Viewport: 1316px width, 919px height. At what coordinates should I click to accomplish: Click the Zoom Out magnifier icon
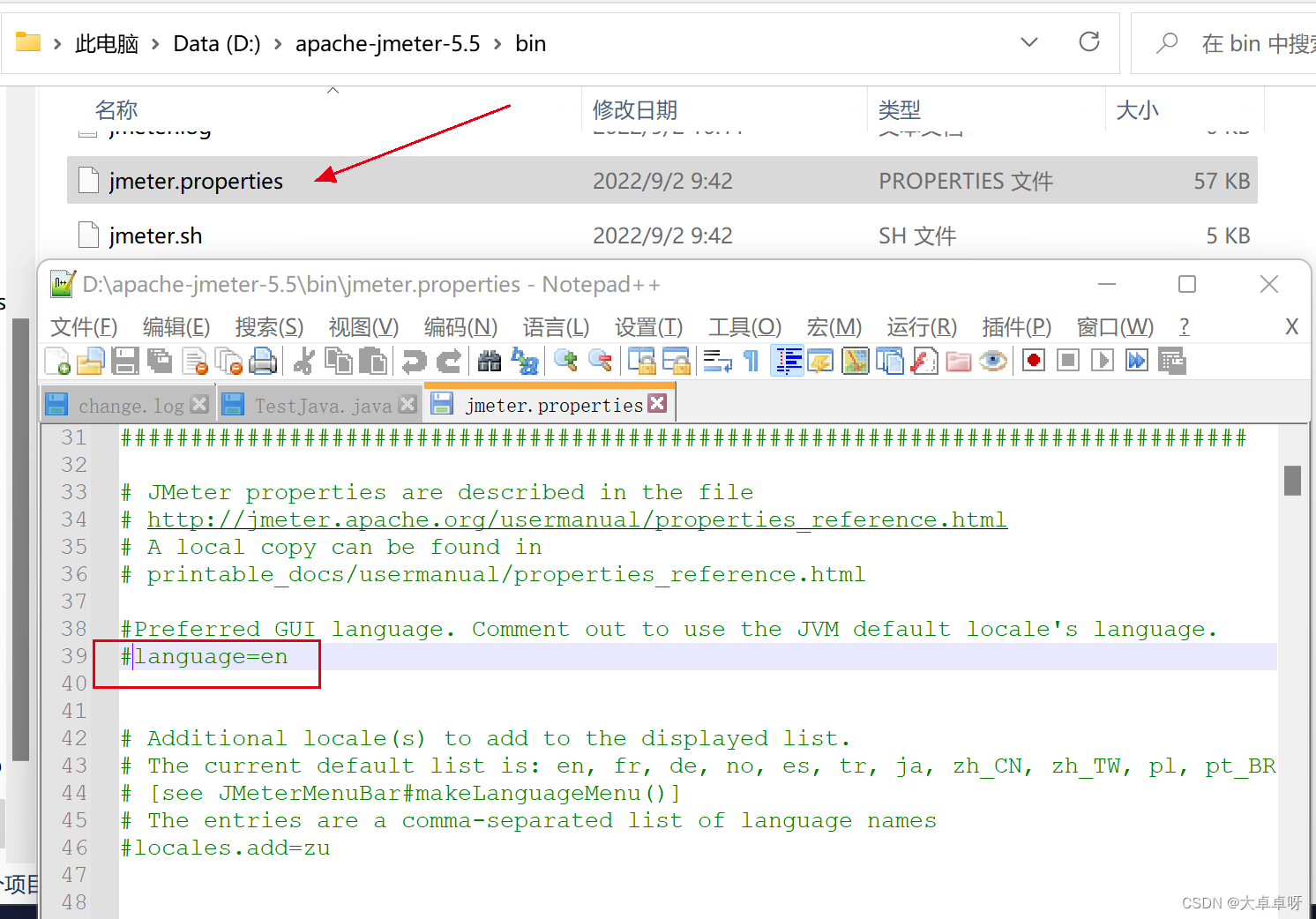(x=600, y=361)
